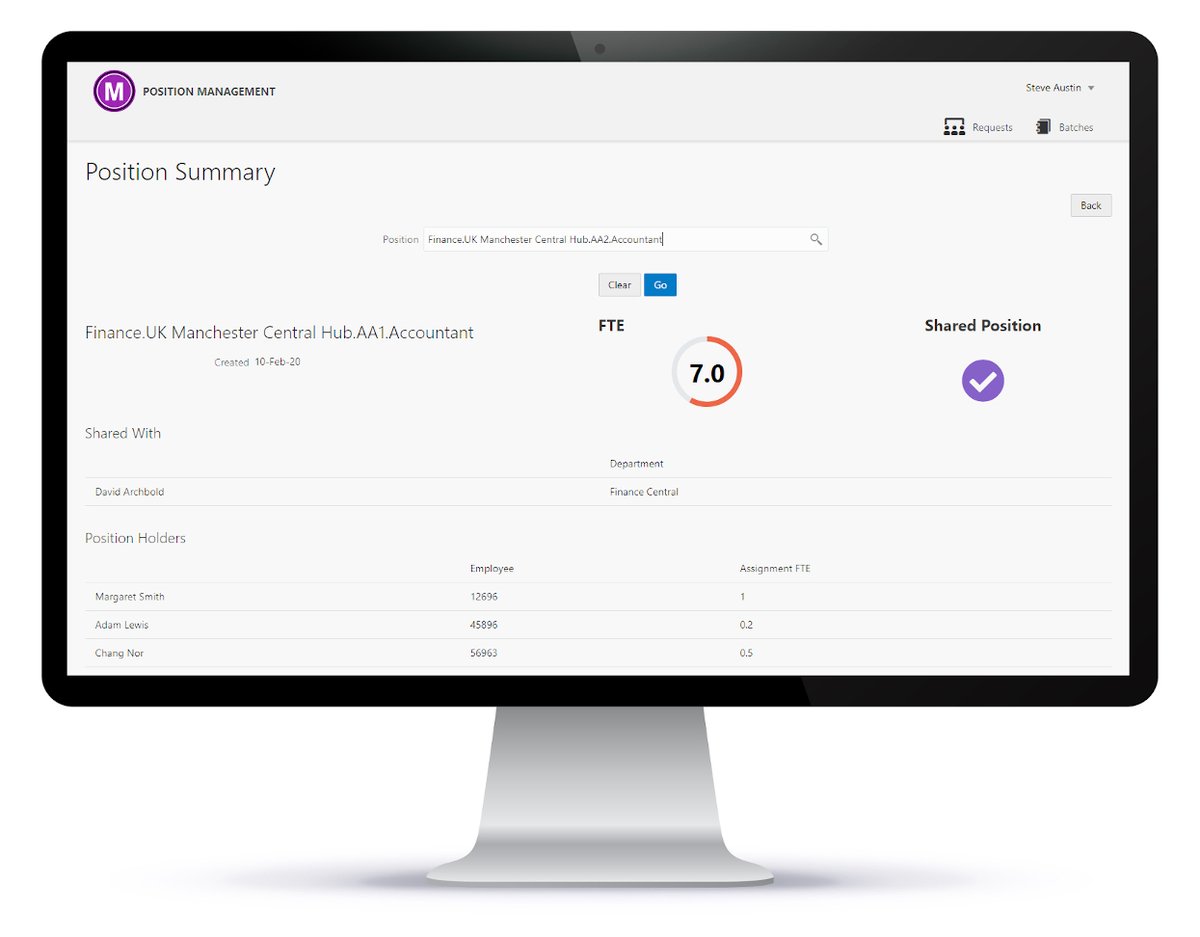Click the search magnifier in Position field
The image size is (1200, 937).
click(816, 239)
